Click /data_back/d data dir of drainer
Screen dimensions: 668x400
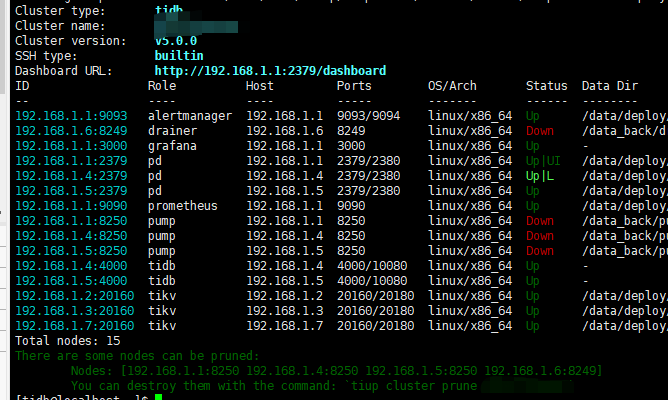click(624, 131)
